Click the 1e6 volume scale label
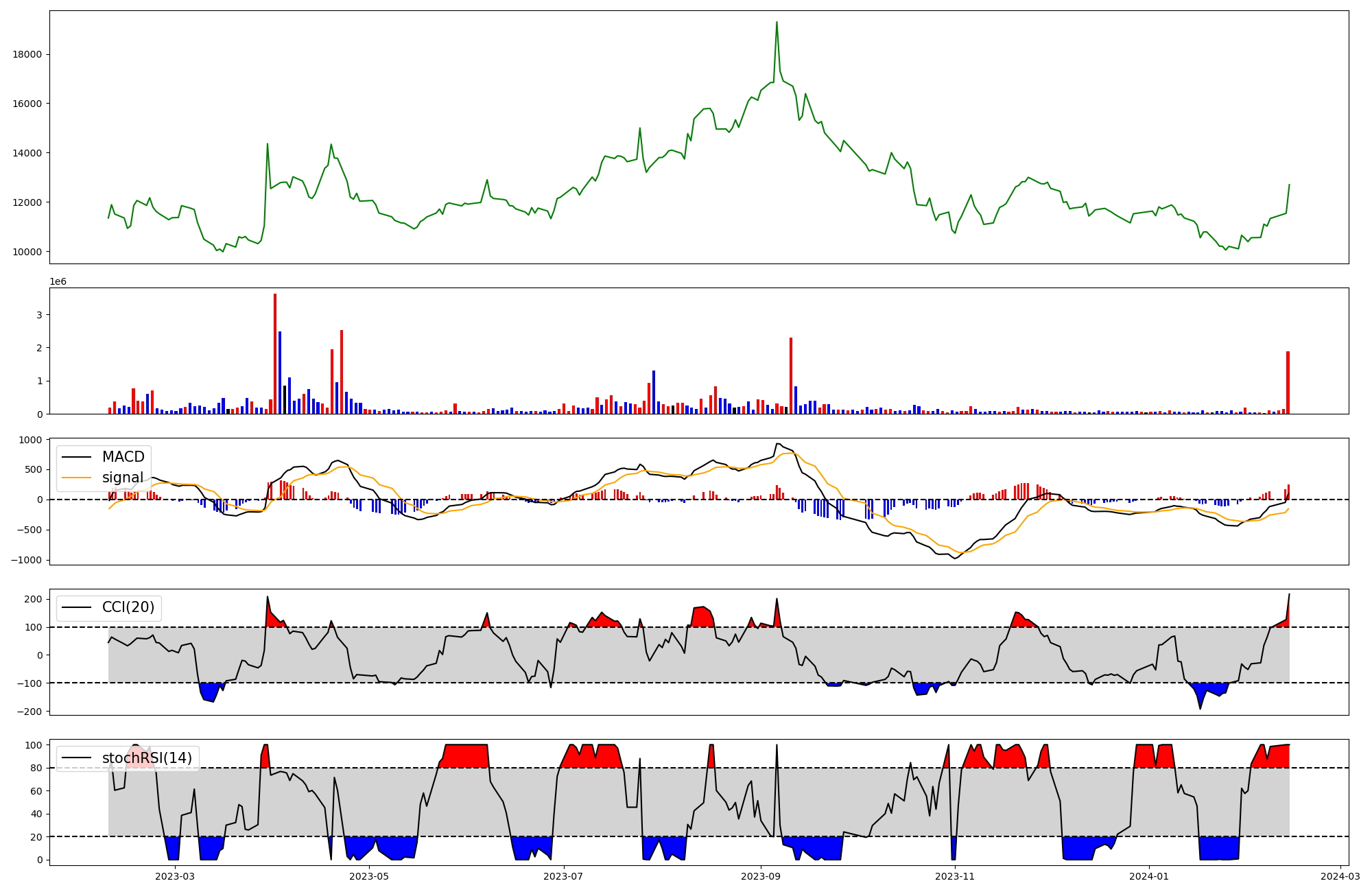The width and height of the screenshot is (1372, 892). pyautogui.click(x=58, y=282)
